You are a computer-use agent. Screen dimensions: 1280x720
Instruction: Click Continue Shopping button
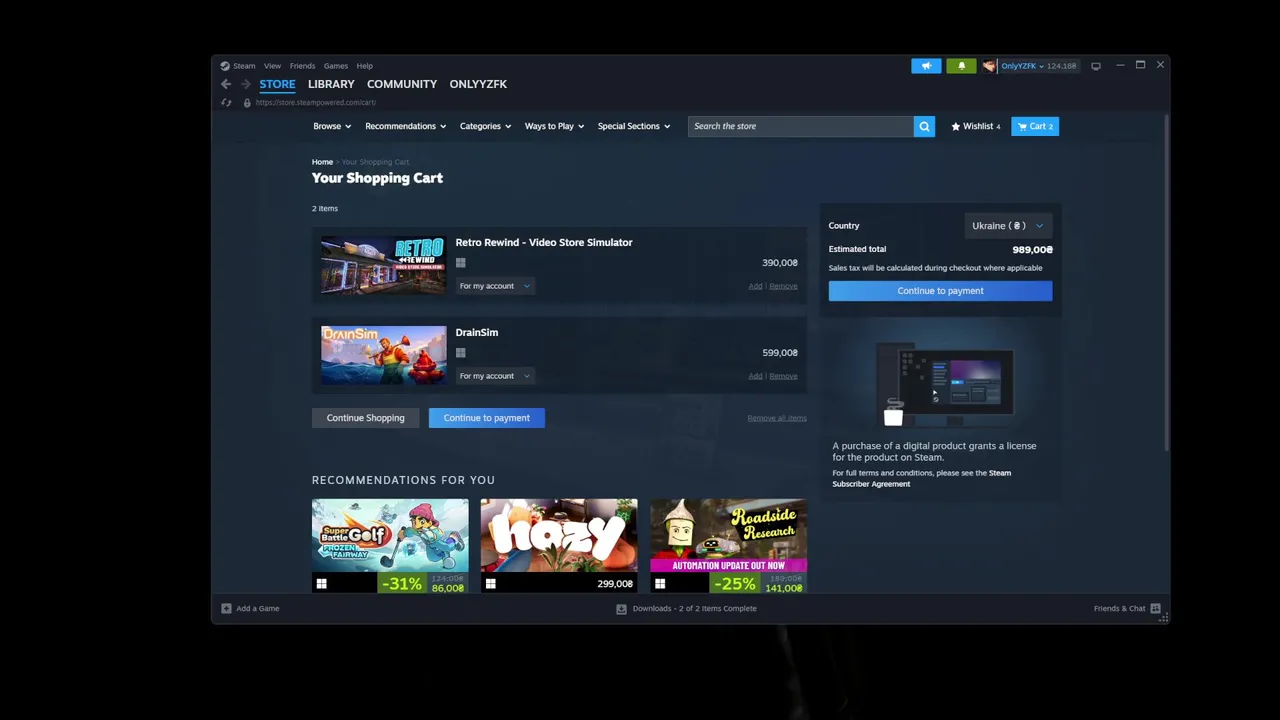pyautogui.click(x=365, y=418)
